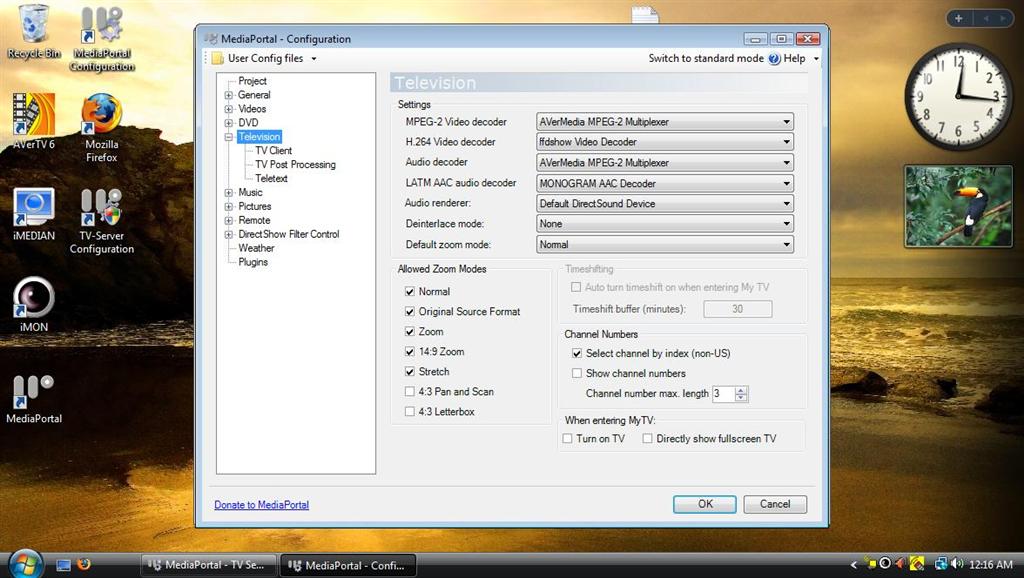Click Switch to standard mode
Viewport: 1024px width, 578px height.
(706, 59)
